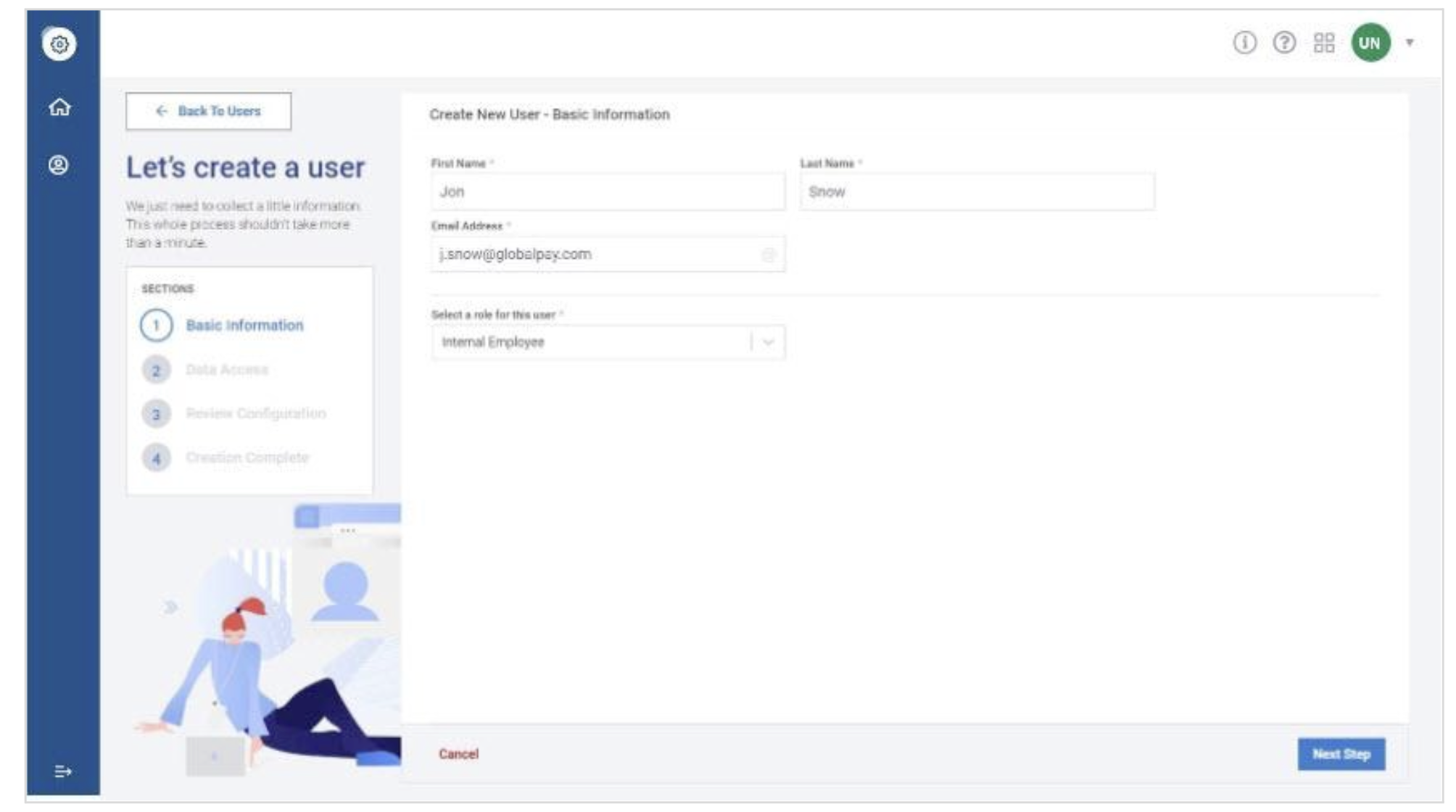Screen dimensions: 1456x812
Task: Open the user profile sidebar icon
Action: tap(59, 165)
